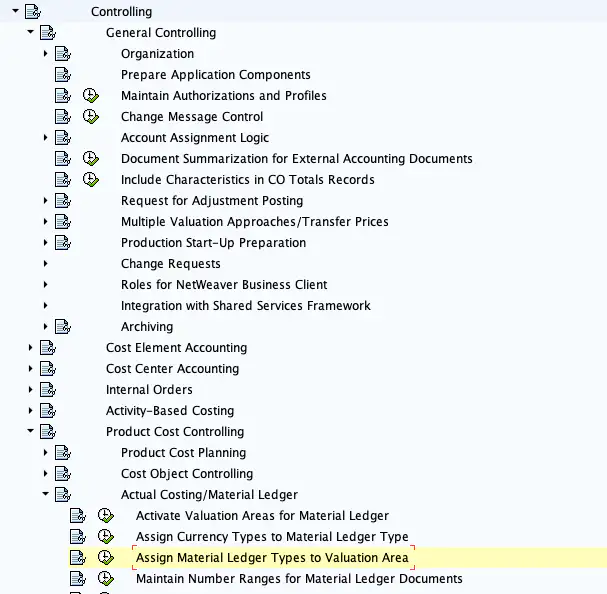Execute Assign Currency Types to Material Ledger Type
Image resolution: width=607 pixels, height=594 pixels.
click(106, 536)
